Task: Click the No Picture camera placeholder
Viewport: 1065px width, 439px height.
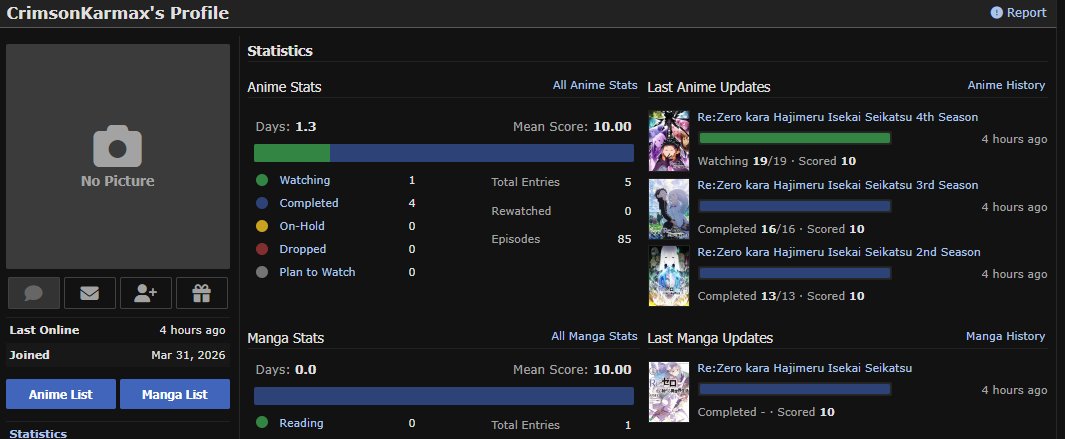Action: coord(118,156)
